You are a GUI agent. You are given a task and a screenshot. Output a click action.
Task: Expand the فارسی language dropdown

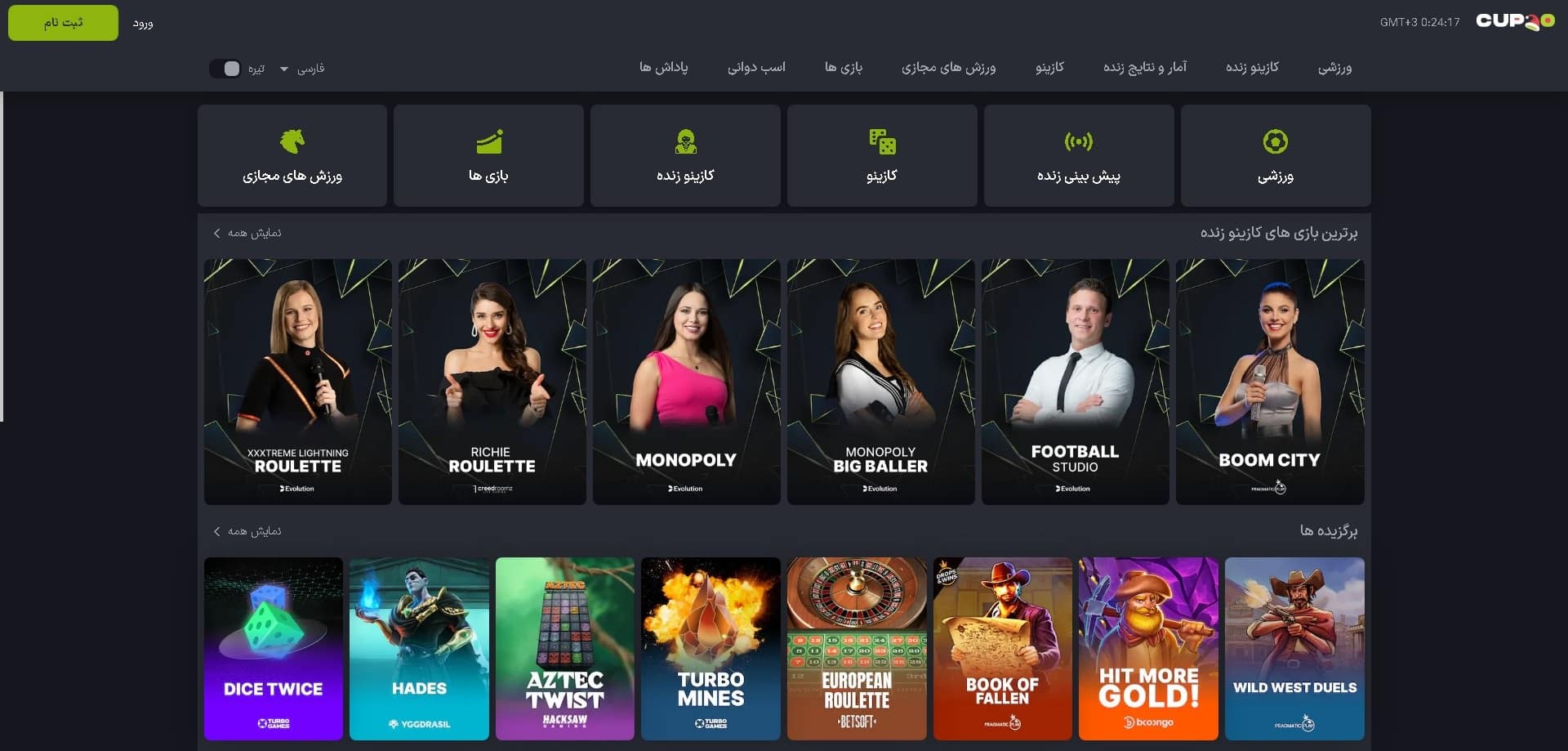pos(302,68)
